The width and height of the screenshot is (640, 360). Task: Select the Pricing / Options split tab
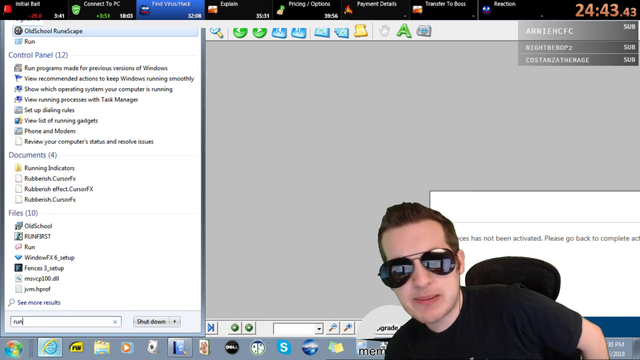tap(307, 10)
